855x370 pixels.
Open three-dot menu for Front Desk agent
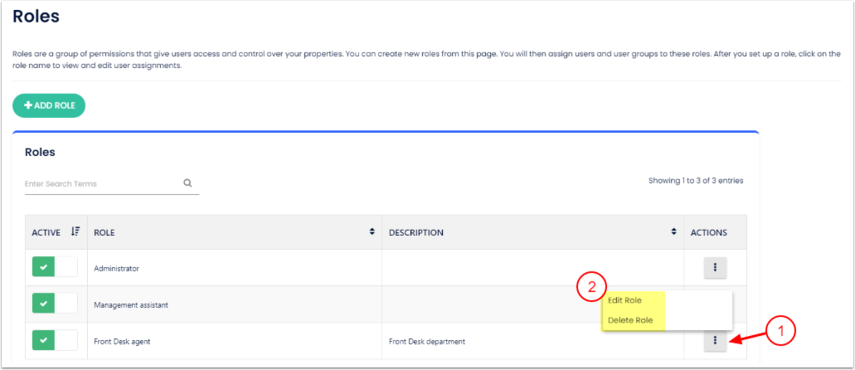pos(715,341)
